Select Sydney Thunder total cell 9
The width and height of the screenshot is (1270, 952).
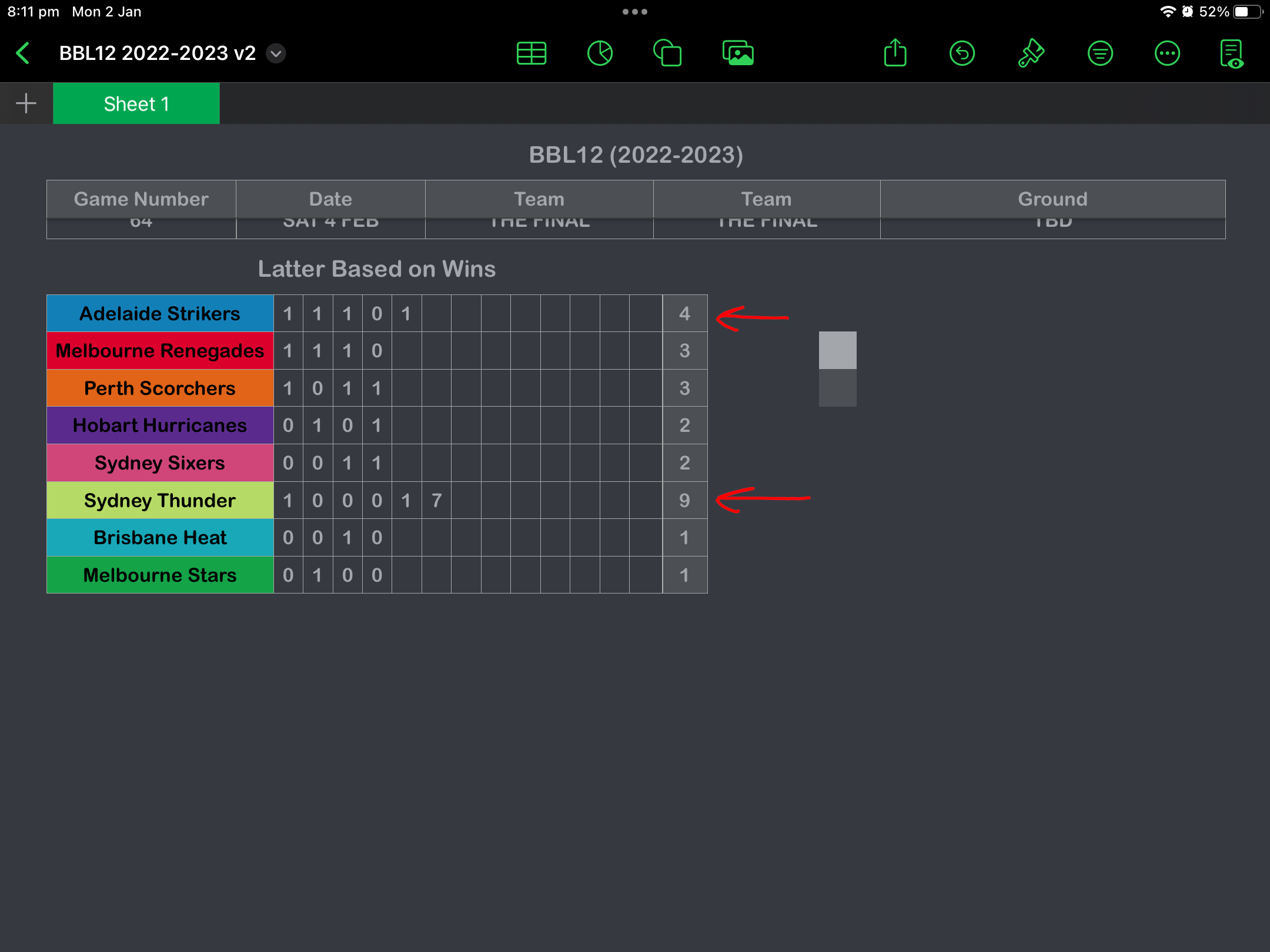(684, 500)
